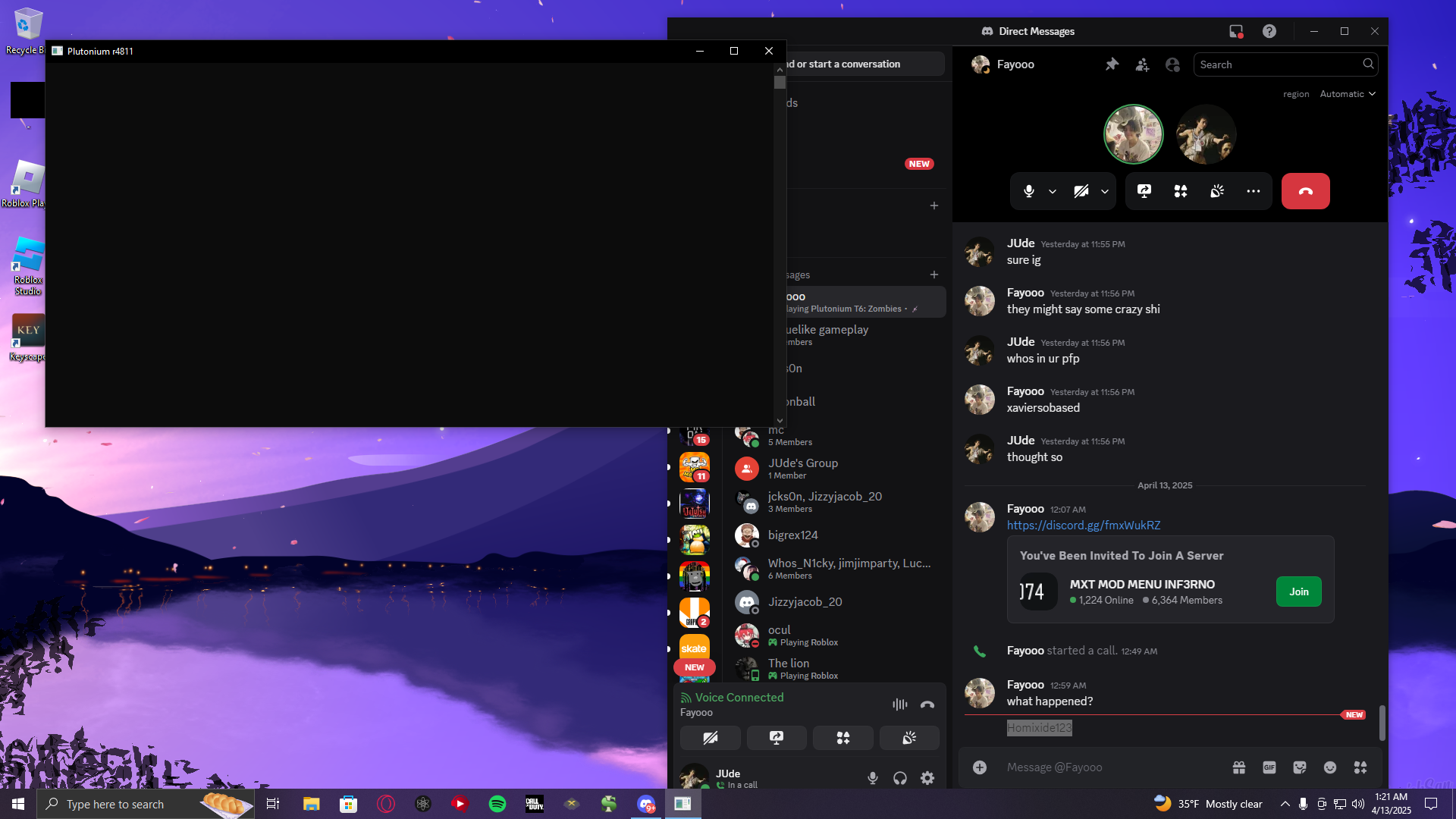
Task: Open the Windows notification center
Action: (x=1431, y=804)
